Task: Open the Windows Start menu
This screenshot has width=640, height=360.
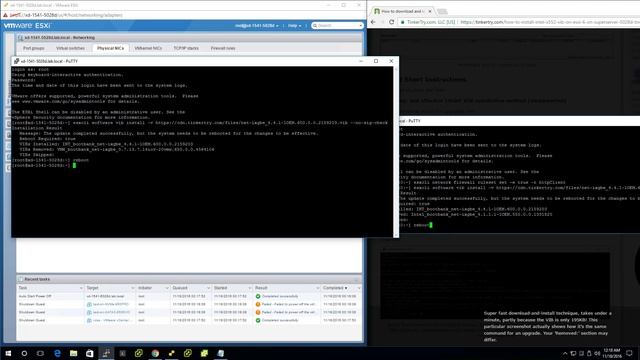Action: pyautogui.click(x=8, y=353)
